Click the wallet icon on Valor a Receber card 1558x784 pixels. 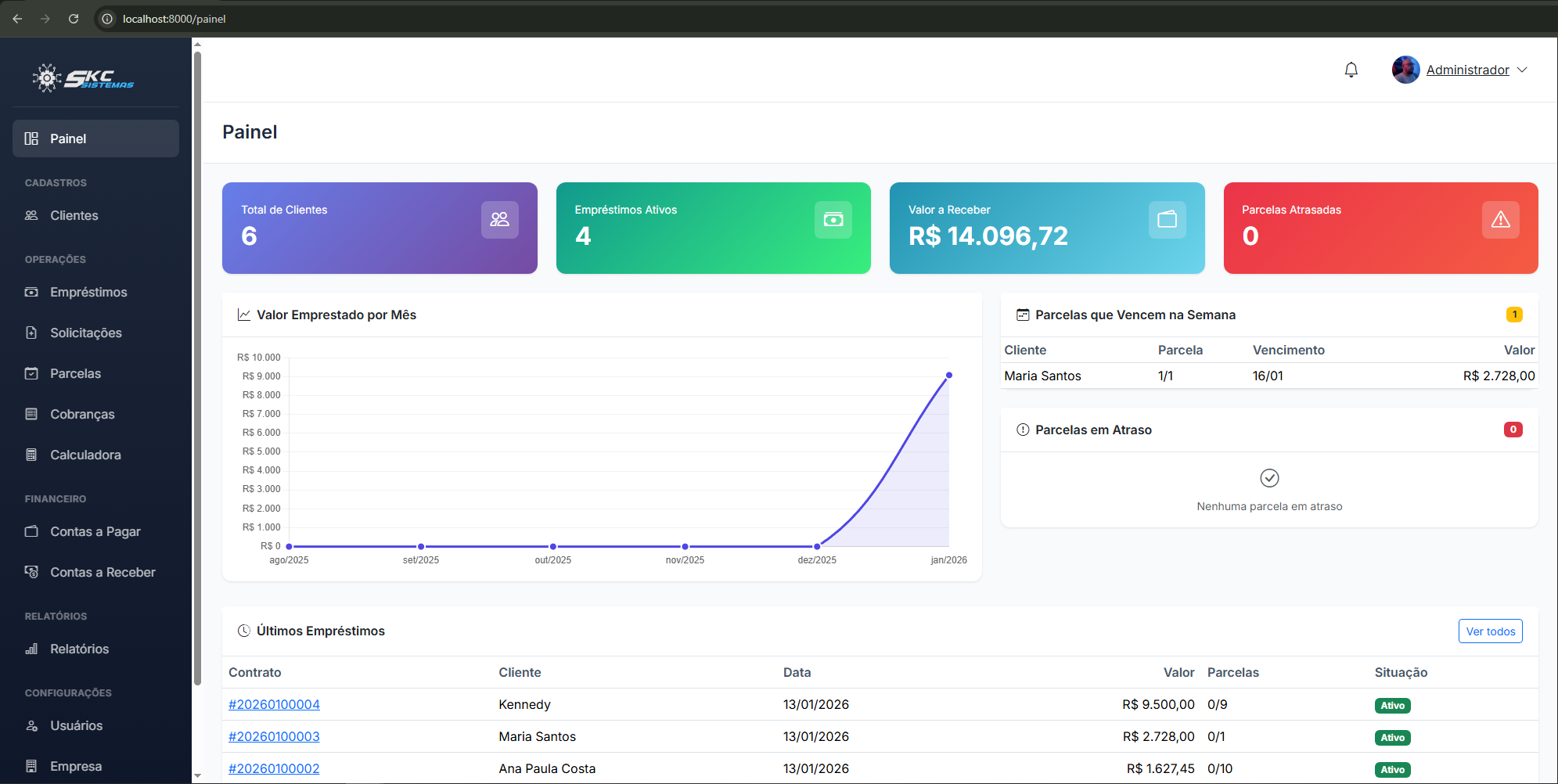[1167, 220]
